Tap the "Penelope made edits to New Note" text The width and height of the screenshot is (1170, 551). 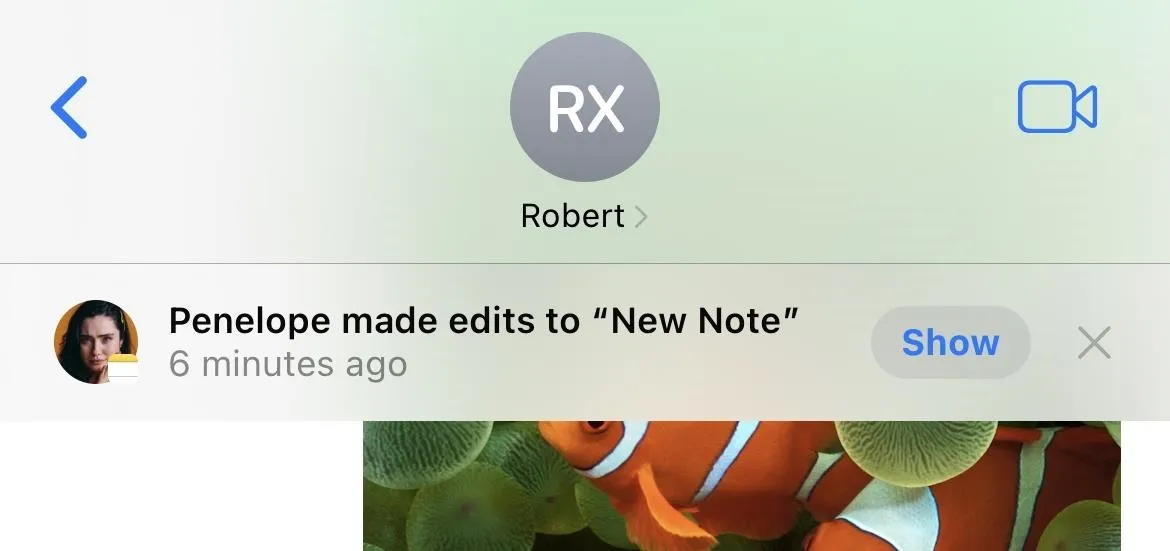[x=484, y=321]
